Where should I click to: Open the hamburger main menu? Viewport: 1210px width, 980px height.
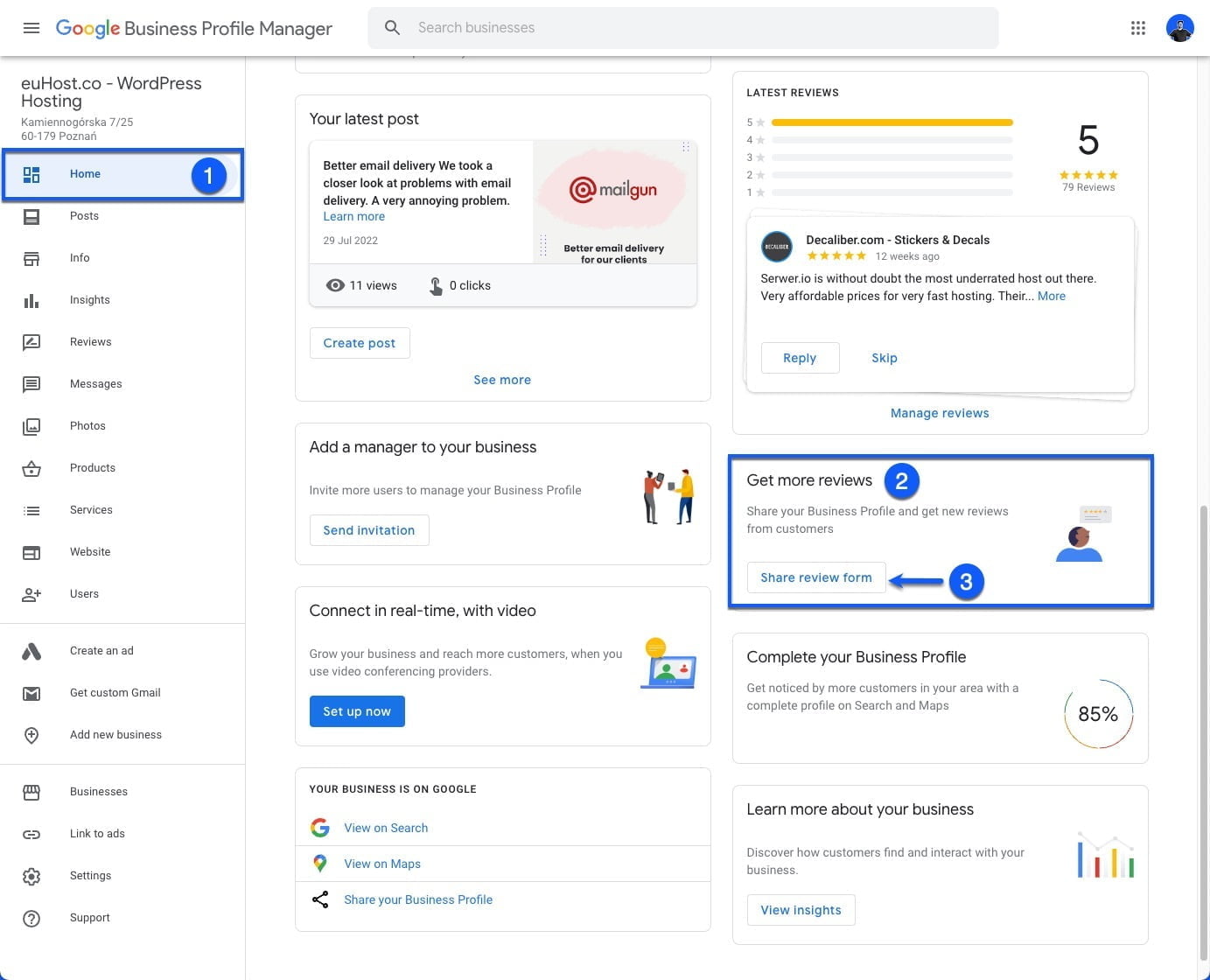point(31,28)
